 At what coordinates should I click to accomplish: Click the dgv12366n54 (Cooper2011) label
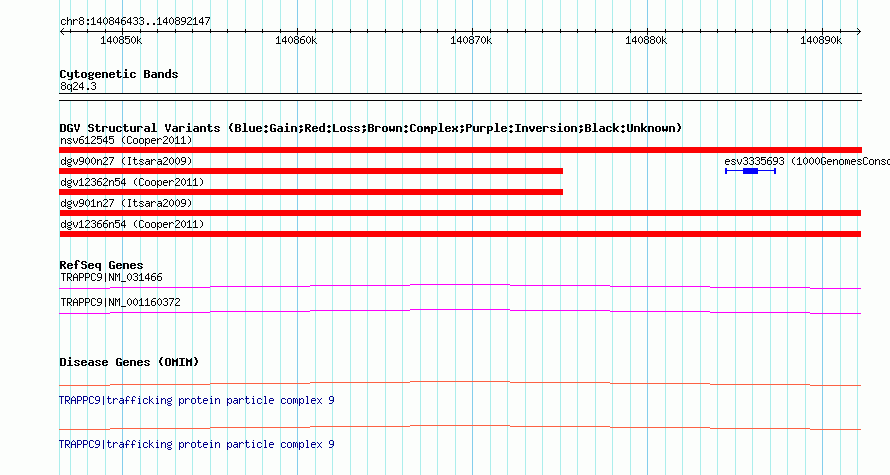(x=132, y=224)
